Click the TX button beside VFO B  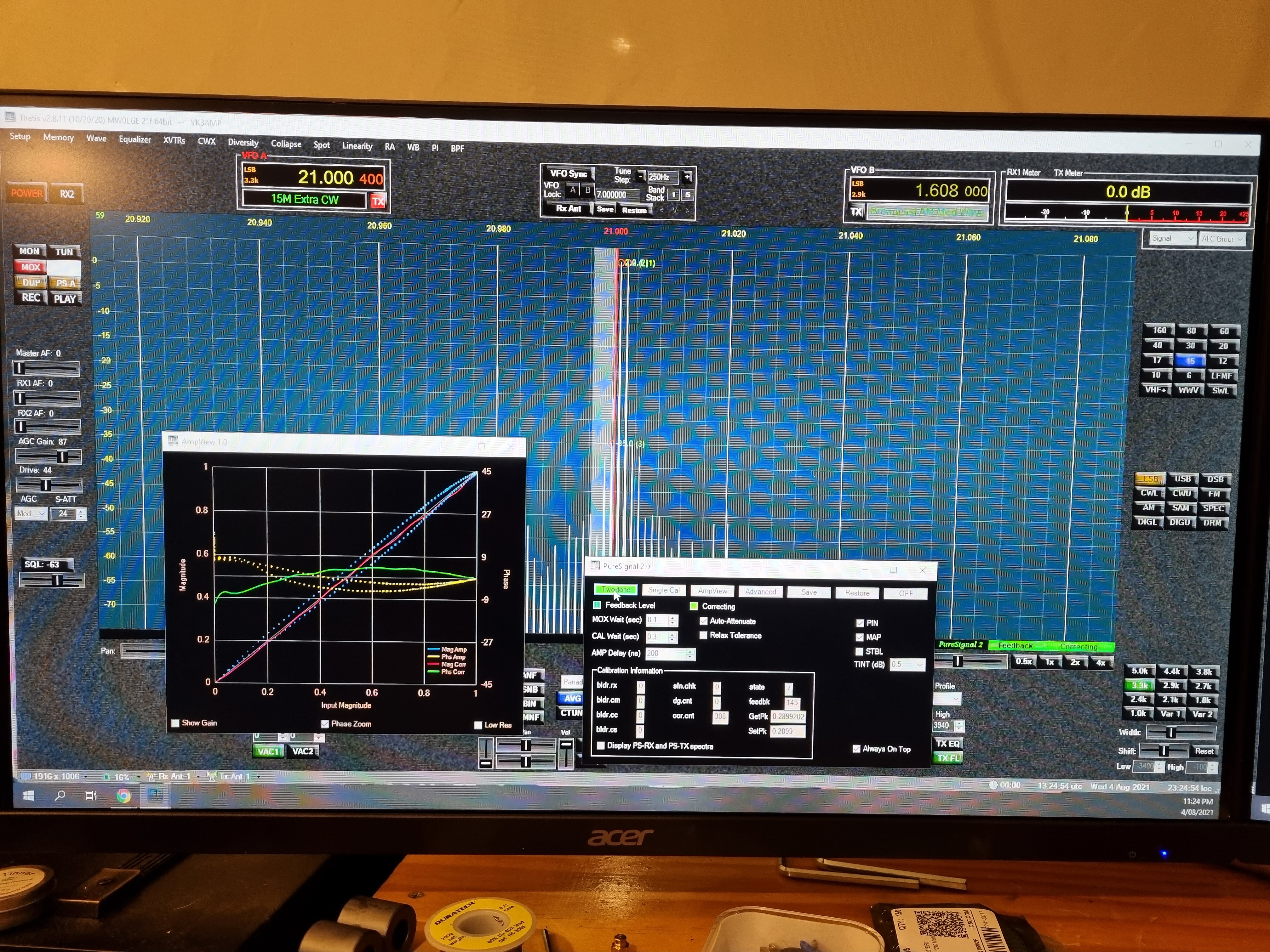pyautogui.click(x=856, y=211)
